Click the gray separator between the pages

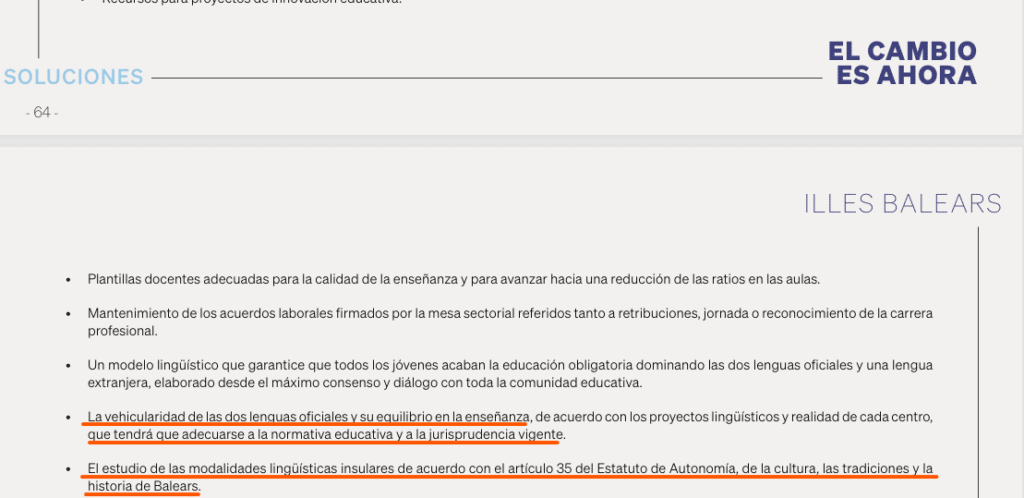(512, 141)
